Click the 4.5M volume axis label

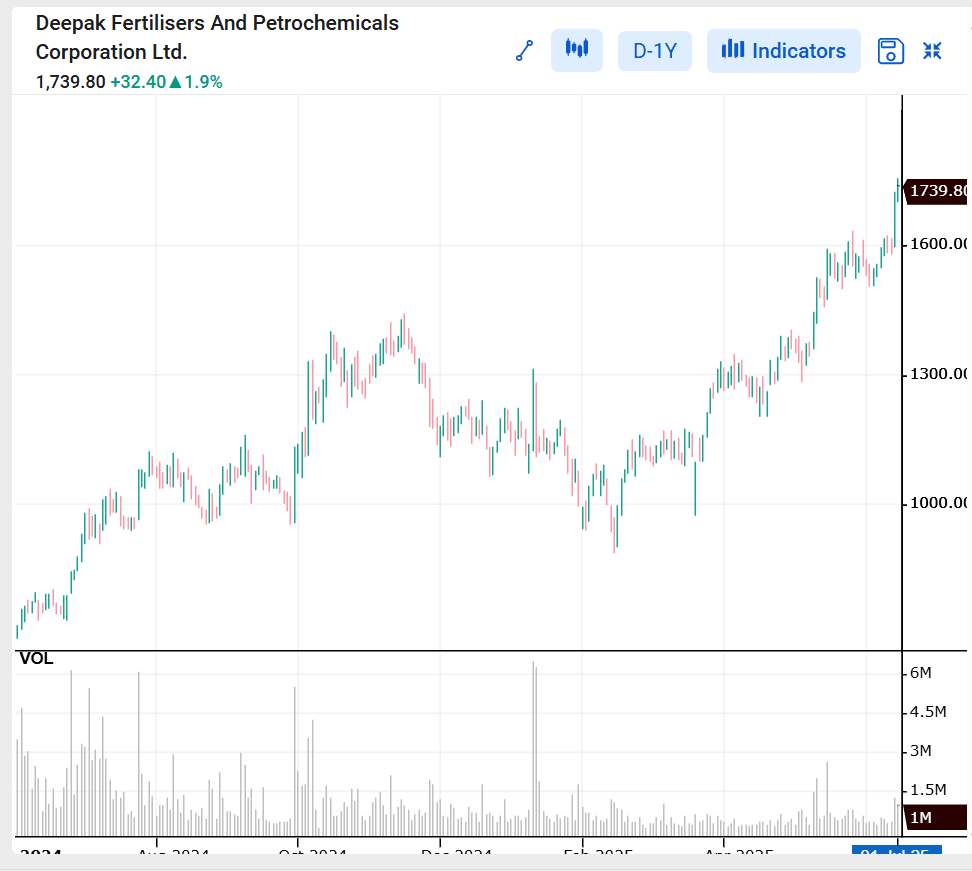pos(928,712)
